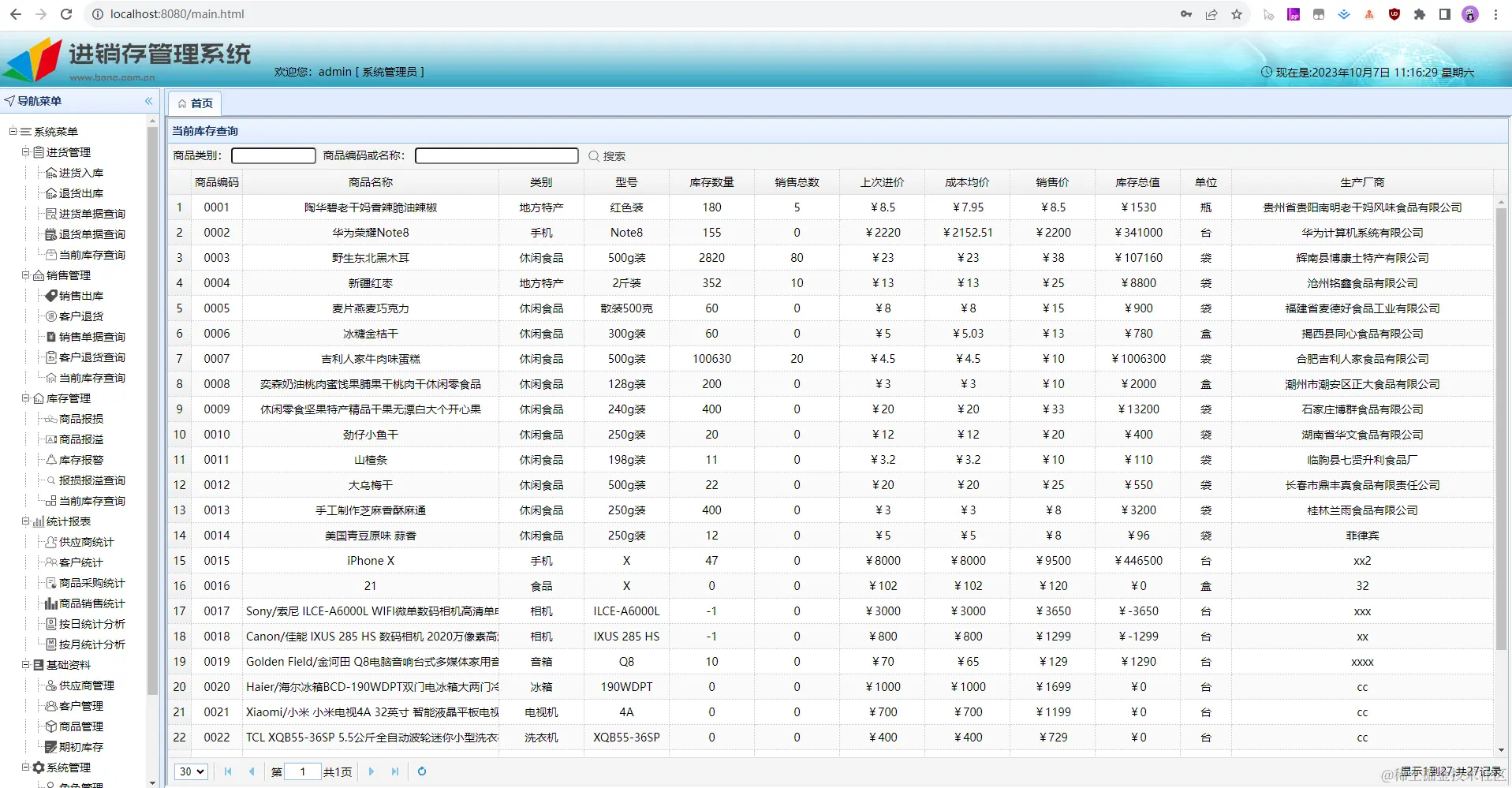
Task: Collapse the 统计报表 tree group
Action: [25, 521]
